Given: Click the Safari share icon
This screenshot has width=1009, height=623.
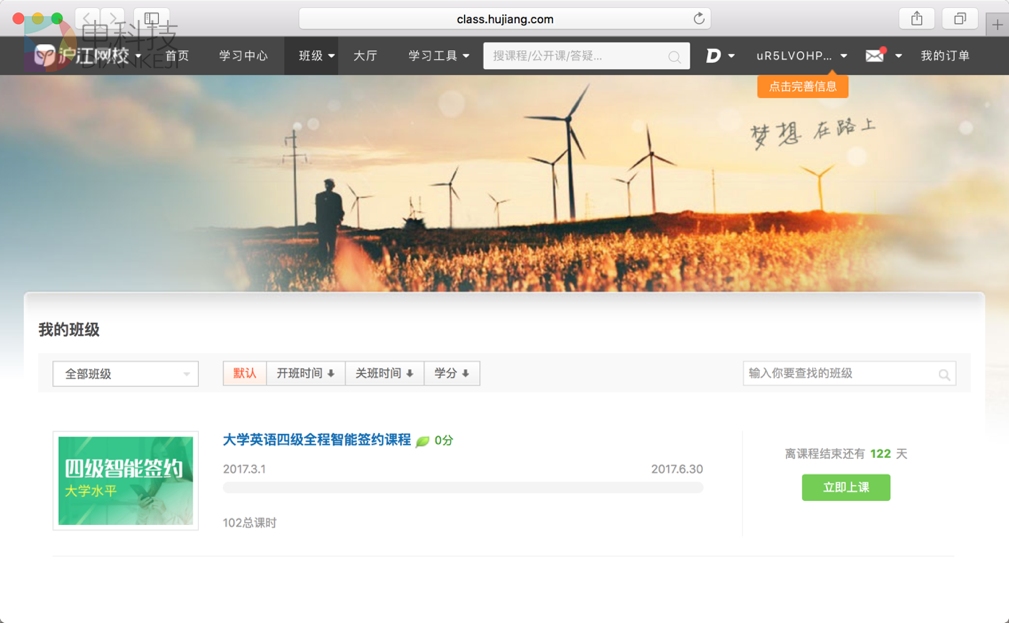Looking at the screenshot, I should [915, 17].
